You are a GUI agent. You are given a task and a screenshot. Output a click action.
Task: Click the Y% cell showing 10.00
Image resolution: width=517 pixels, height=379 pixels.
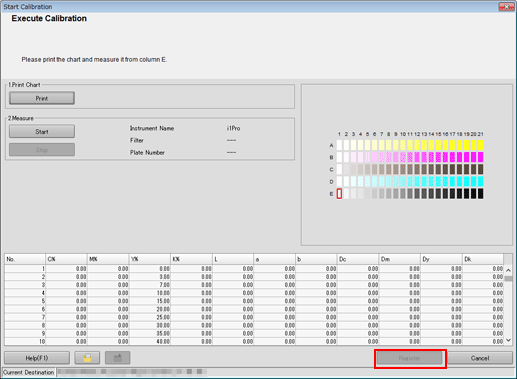coord(150,293)
